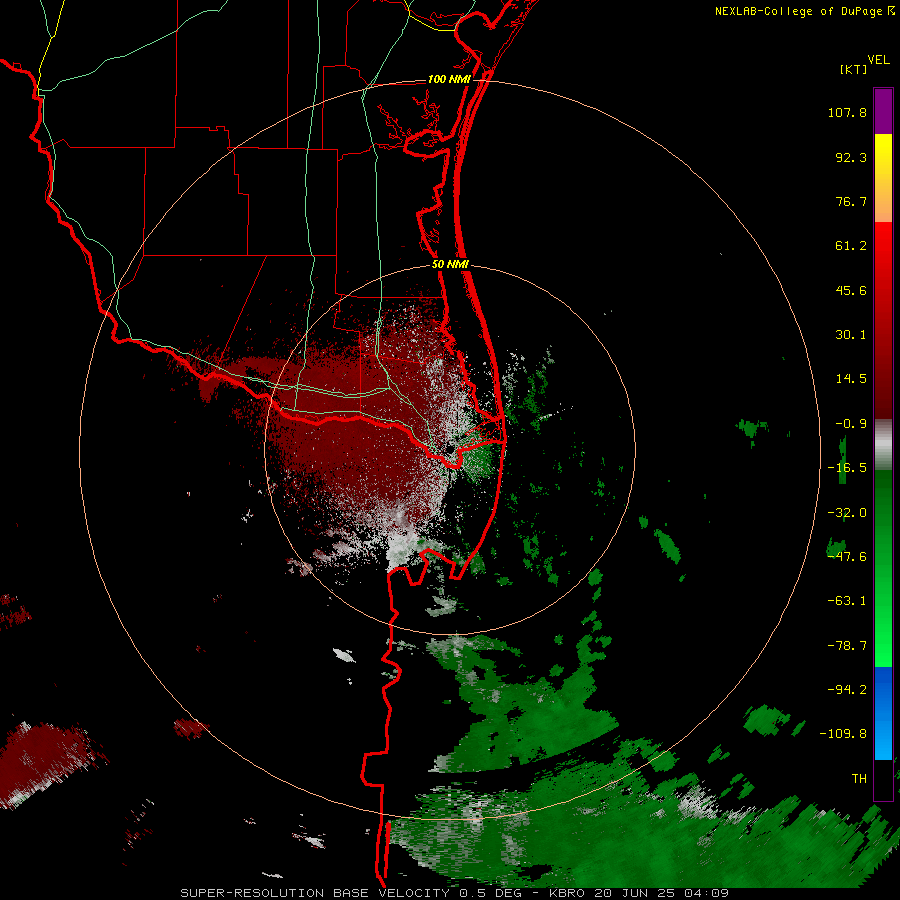Click the -32.0 velocity scale value
This screenshot has width=900, height=900.
click(847, 513)
